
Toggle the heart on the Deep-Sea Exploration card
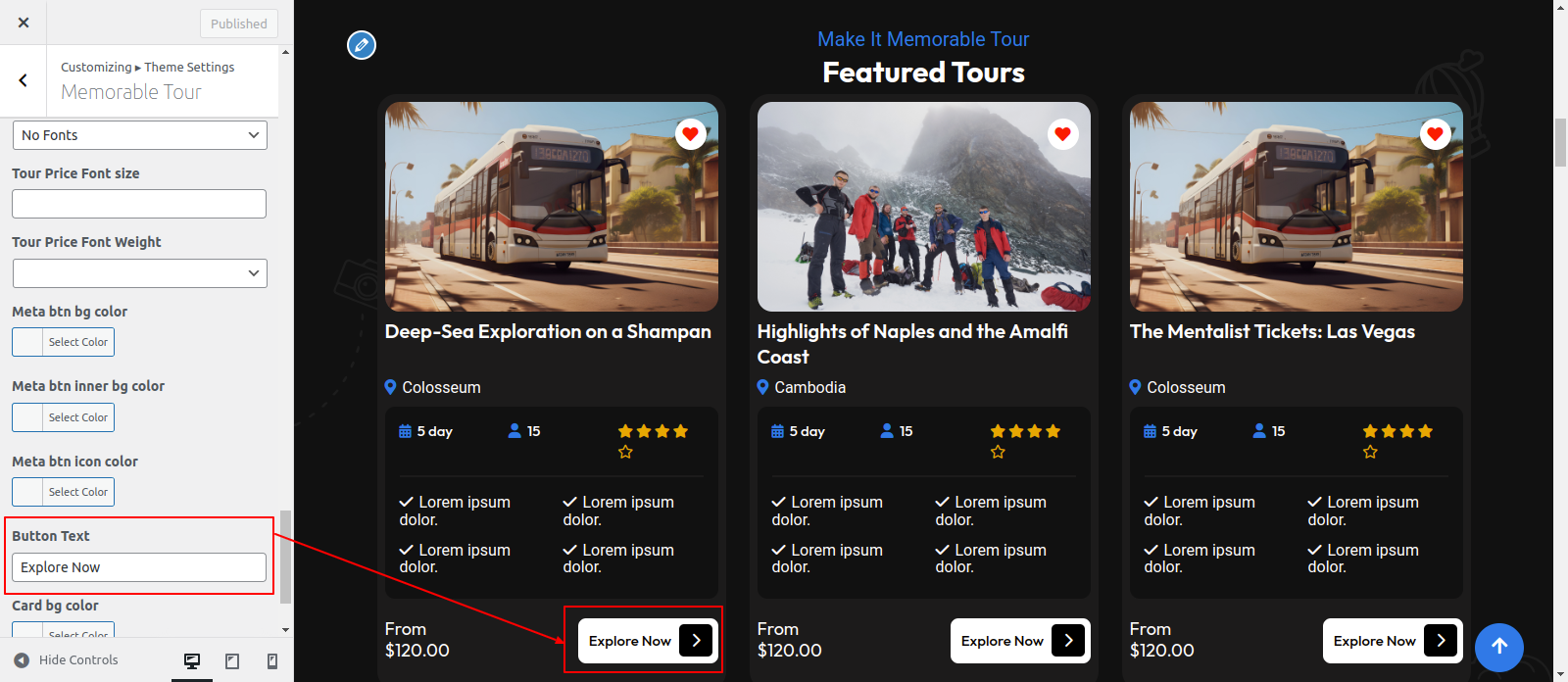point(690,134)
